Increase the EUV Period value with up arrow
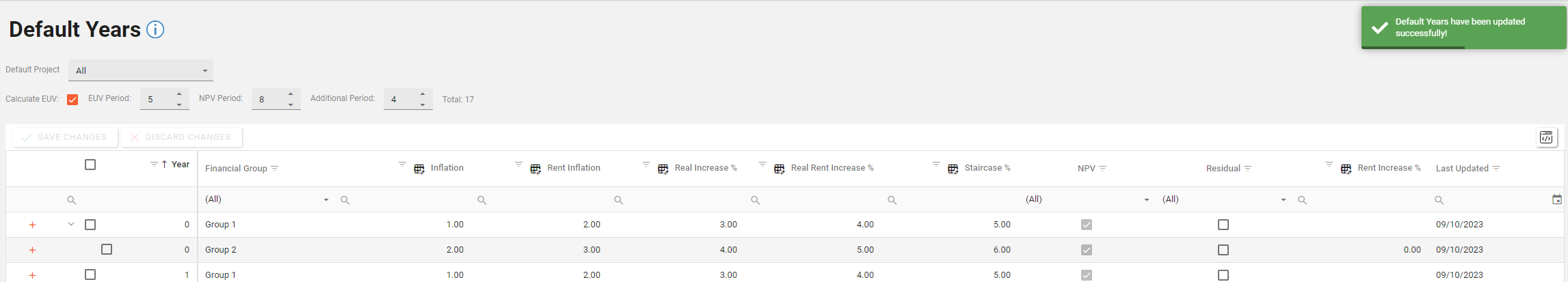This screenshot has width=1568, height=282. 179,94
